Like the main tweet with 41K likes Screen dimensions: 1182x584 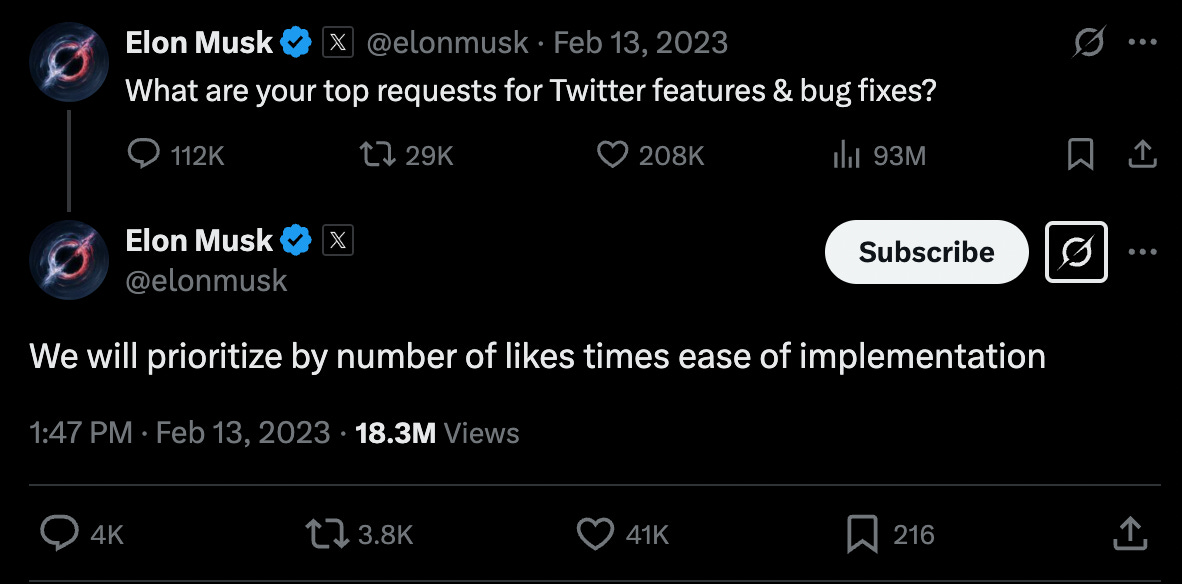click(623, 534)
